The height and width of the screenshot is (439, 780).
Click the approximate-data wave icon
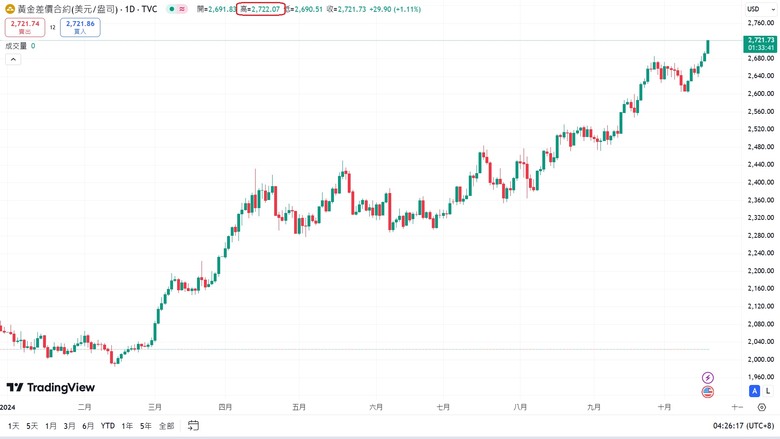click(x=182, y=9)
